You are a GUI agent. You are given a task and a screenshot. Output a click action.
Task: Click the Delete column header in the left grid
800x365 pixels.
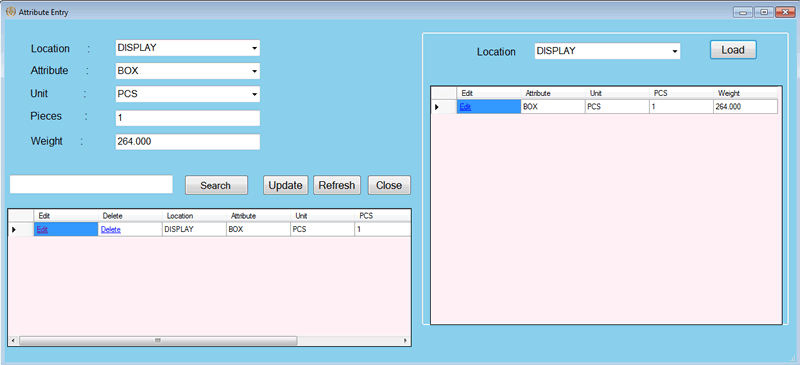pos(130,216)
